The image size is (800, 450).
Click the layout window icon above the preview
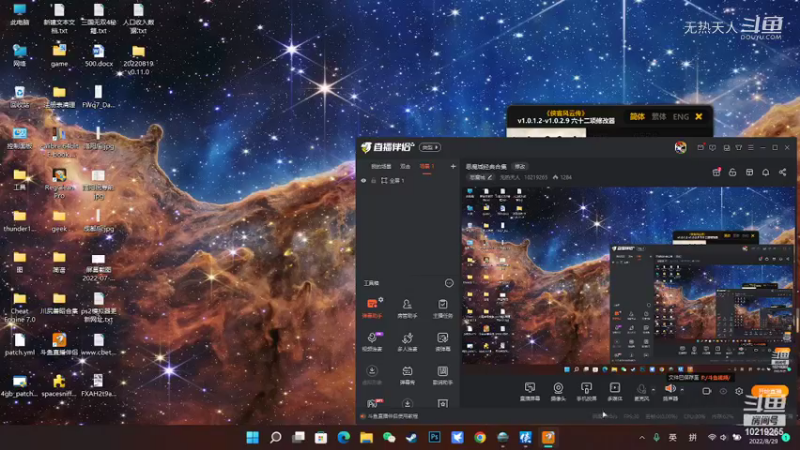(749, 172)
